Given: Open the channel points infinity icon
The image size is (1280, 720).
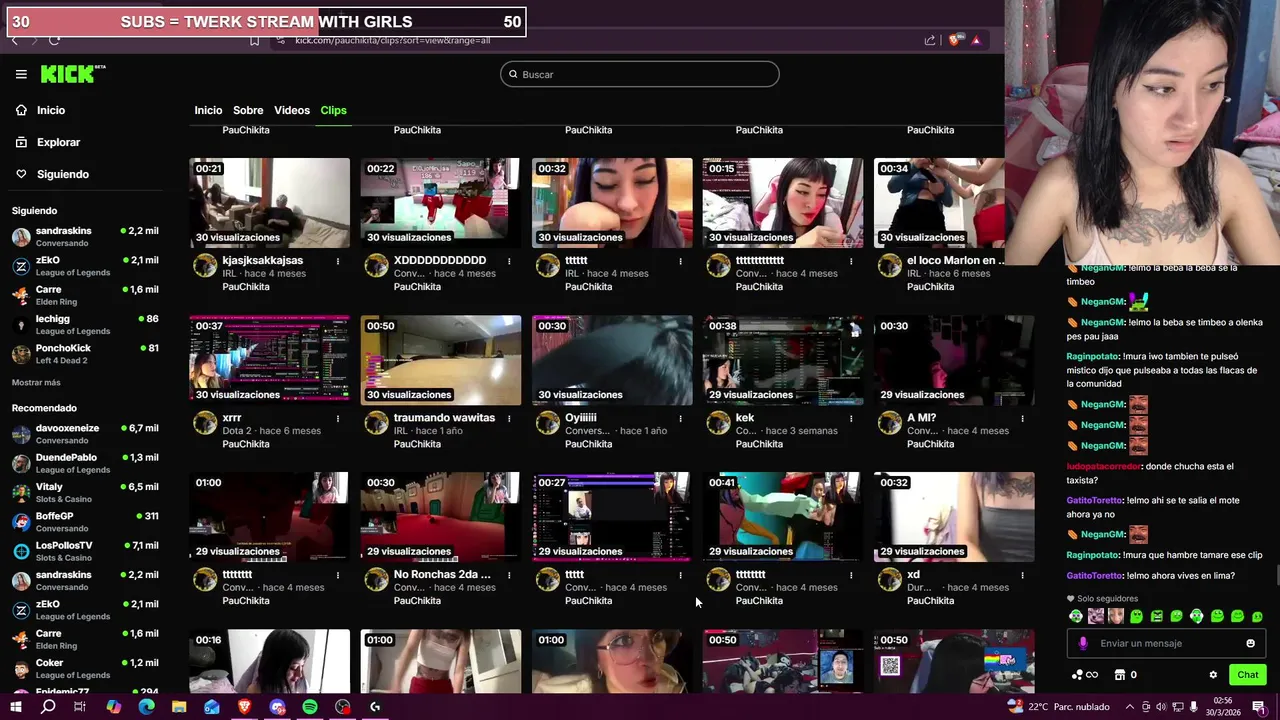Looking at the screenshot, I should [1084, 675].
